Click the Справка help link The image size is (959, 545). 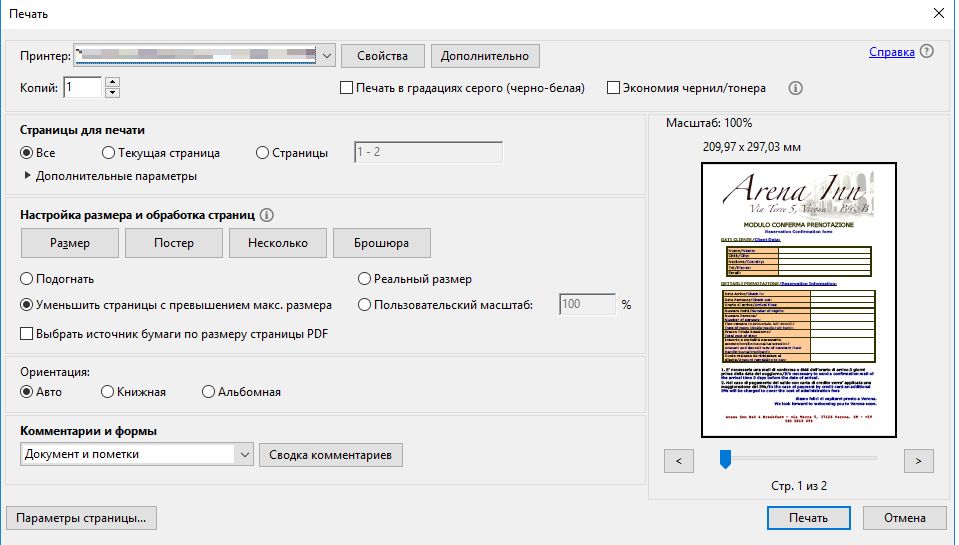(x=892, y=52)
